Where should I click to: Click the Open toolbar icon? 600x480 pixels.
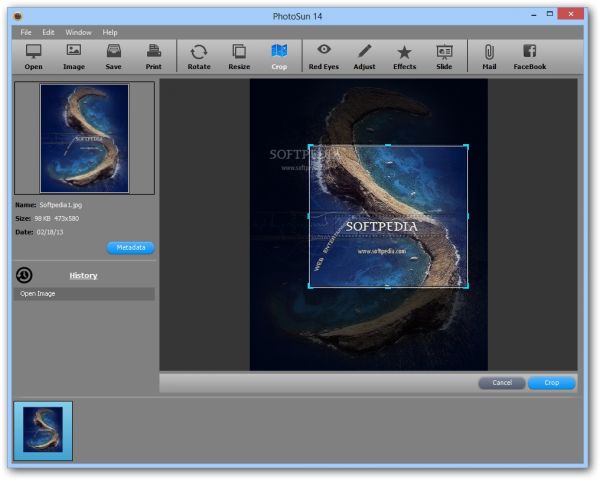33,55
